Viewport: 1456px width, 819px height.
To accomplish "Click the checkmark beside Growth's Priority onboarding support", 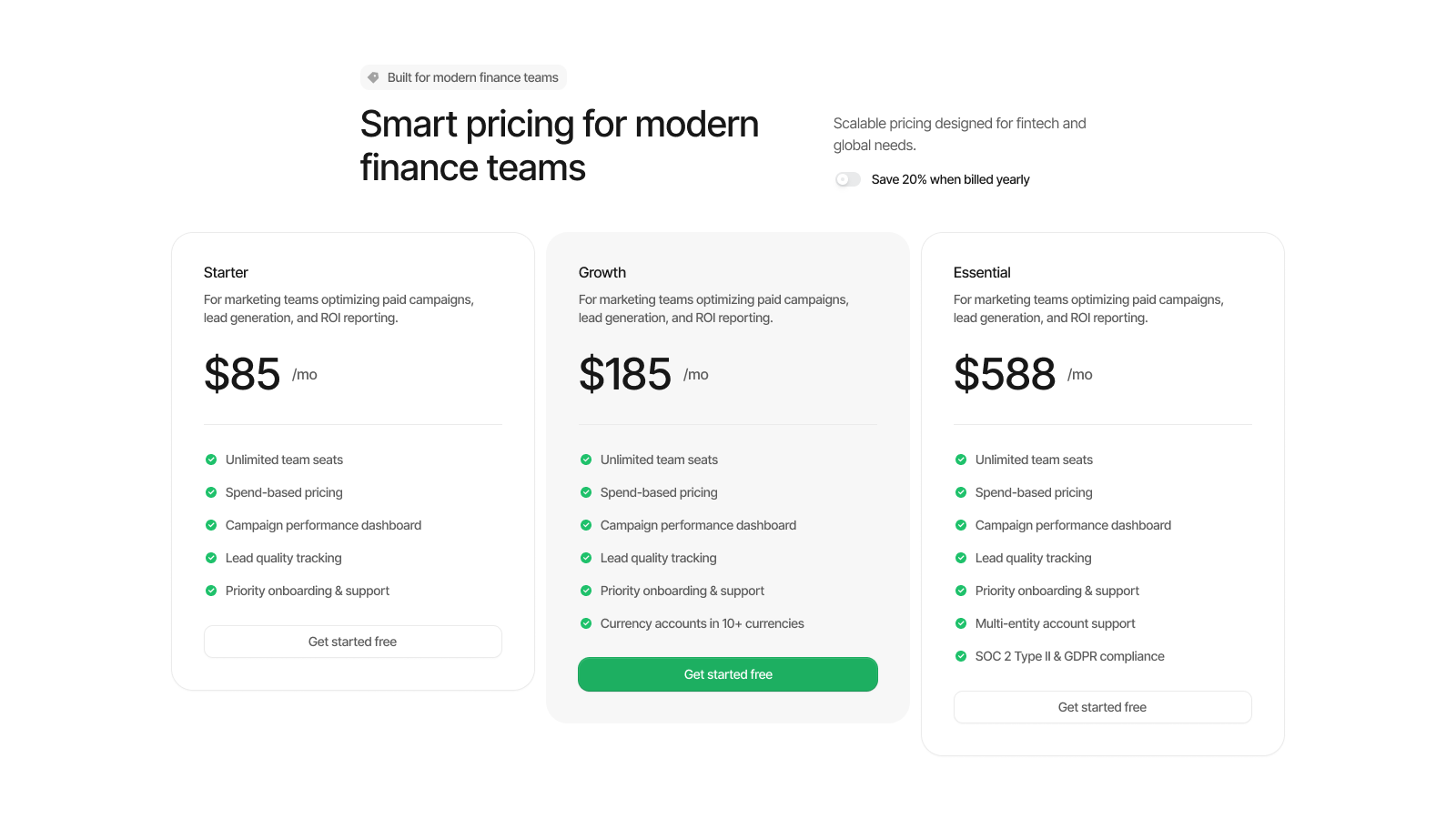I will pos(585,591).
